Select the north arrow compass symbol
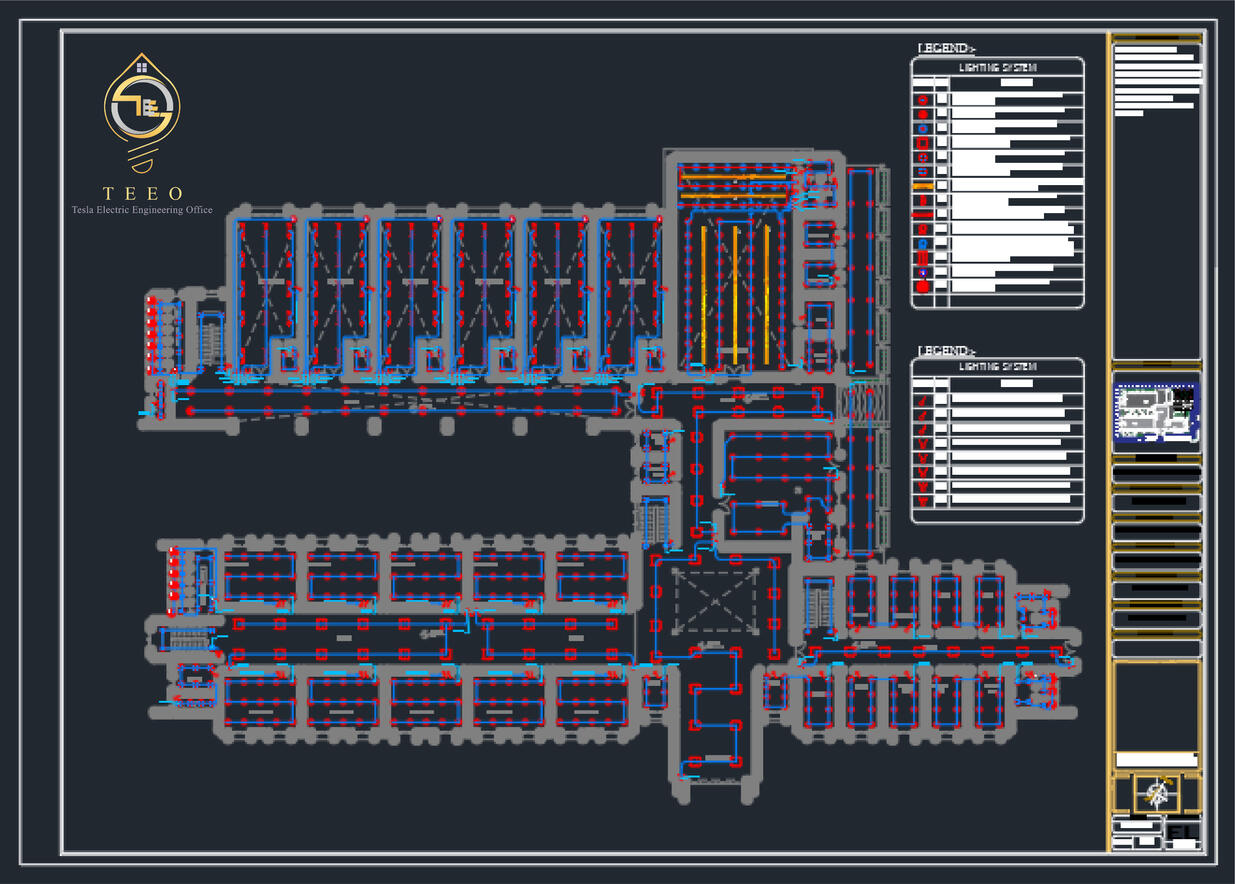Screen dimensions: 1235x884 pos(1158,795)
